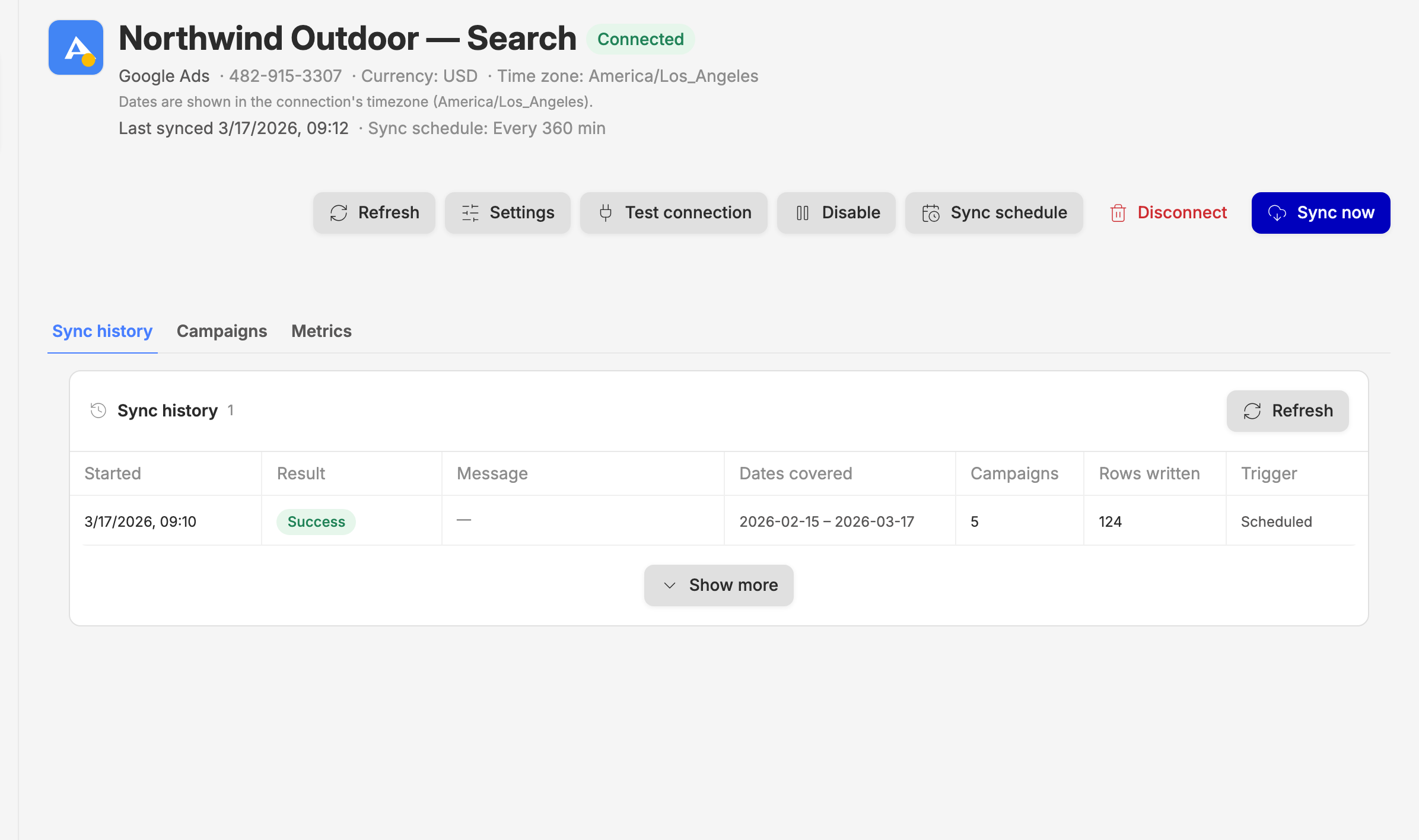1419x840 pixels.
Task: Switch to the Campaigns tab
Action: 222,331
